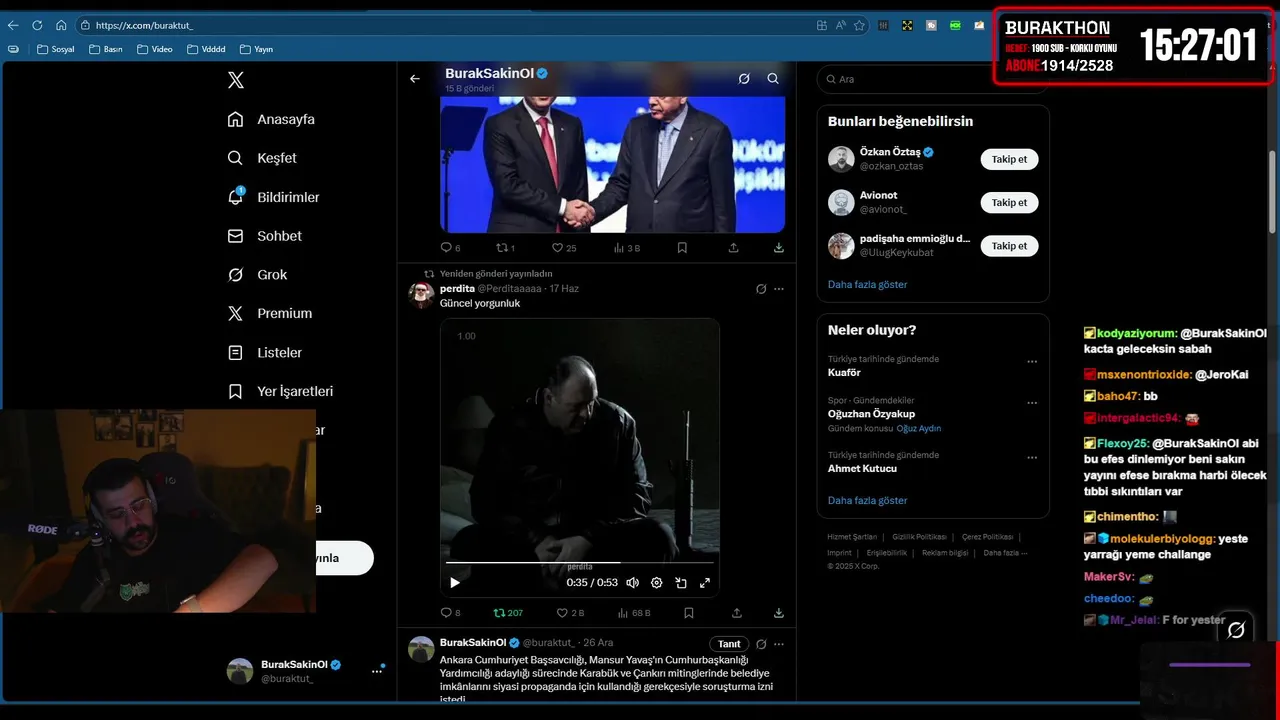Screen dimensions: 1280x720
Task: Add this page to favorites (star icon)
Action: 859,25
